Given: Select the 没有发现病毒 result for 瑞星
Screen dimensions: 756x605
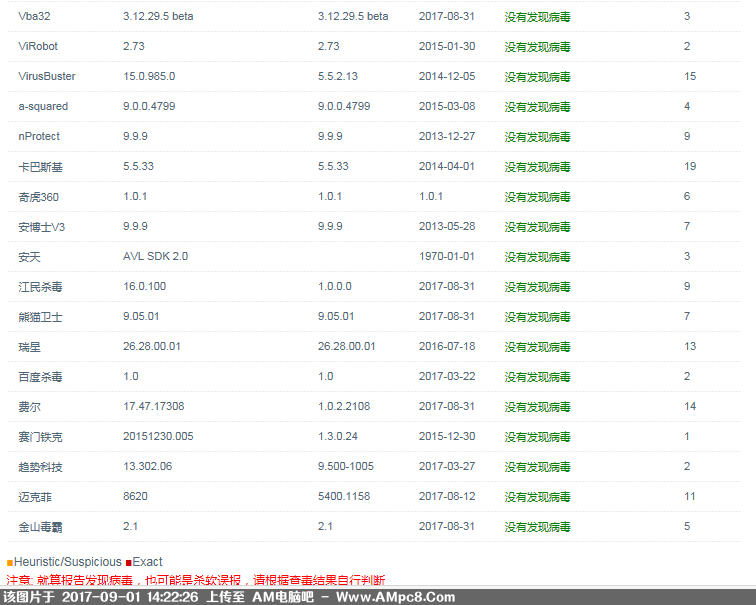Looking at the screenshot, I should (x=538, y=347).
